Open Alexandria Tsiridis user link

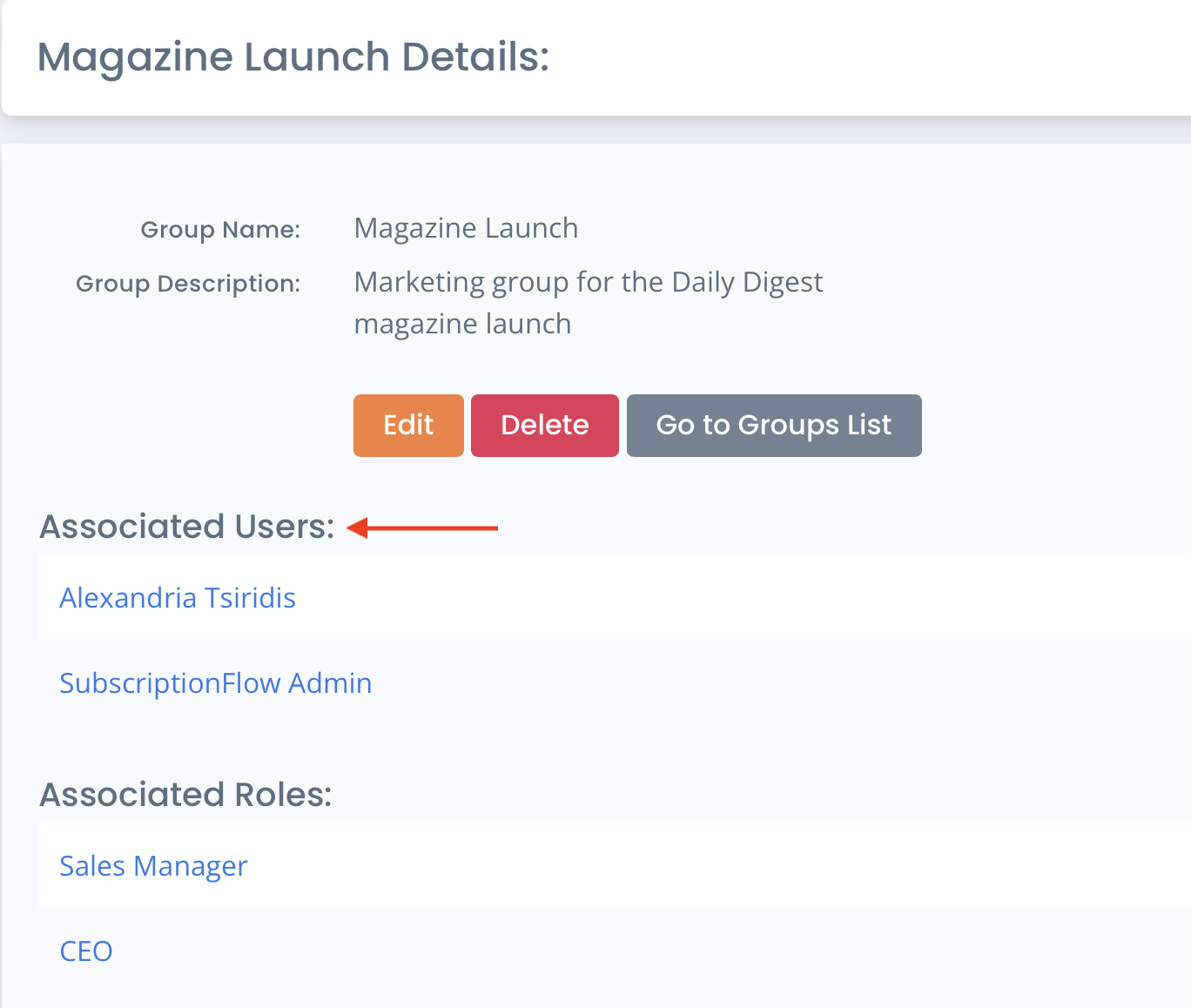[x=178, y=598]
